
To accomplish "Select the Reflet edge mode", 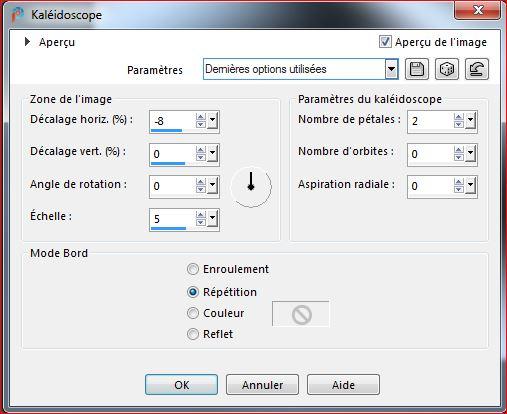I will click(x=193, y=334).
